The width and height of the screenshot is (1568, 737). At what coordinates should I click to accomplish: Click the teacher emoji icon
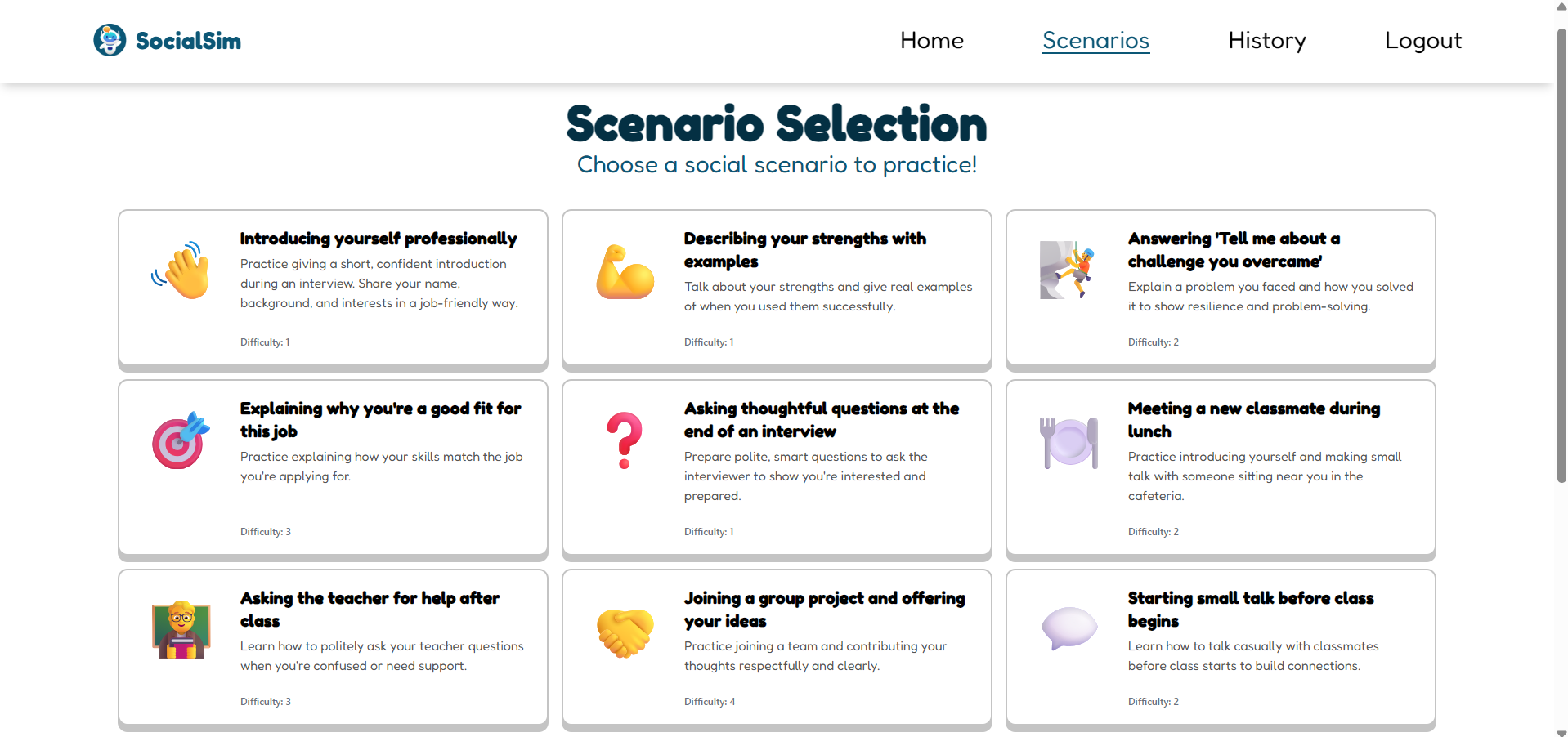pyautogui.click(x=181, y=629)
